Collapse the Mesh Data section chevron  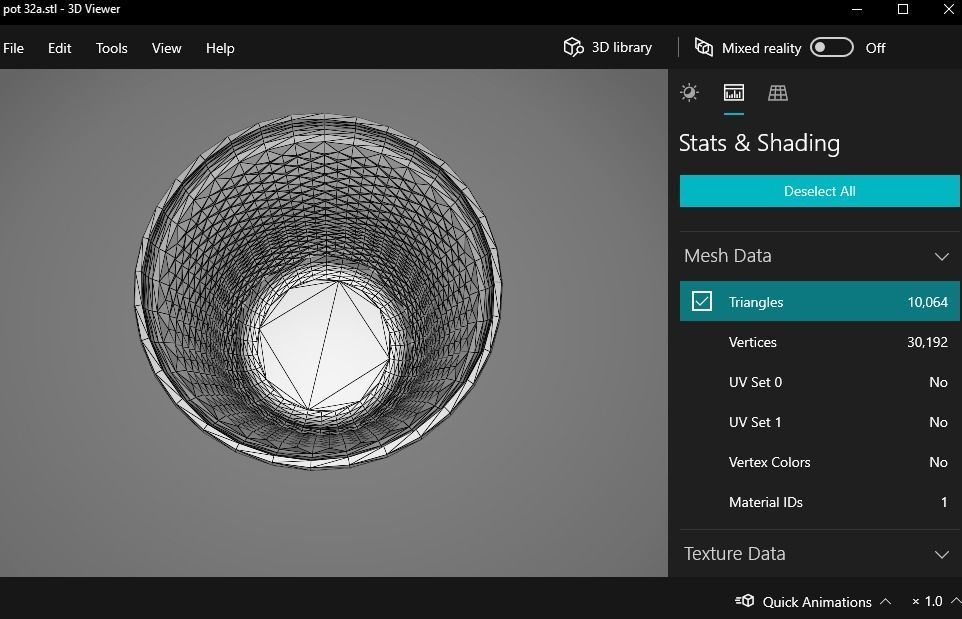942,256
